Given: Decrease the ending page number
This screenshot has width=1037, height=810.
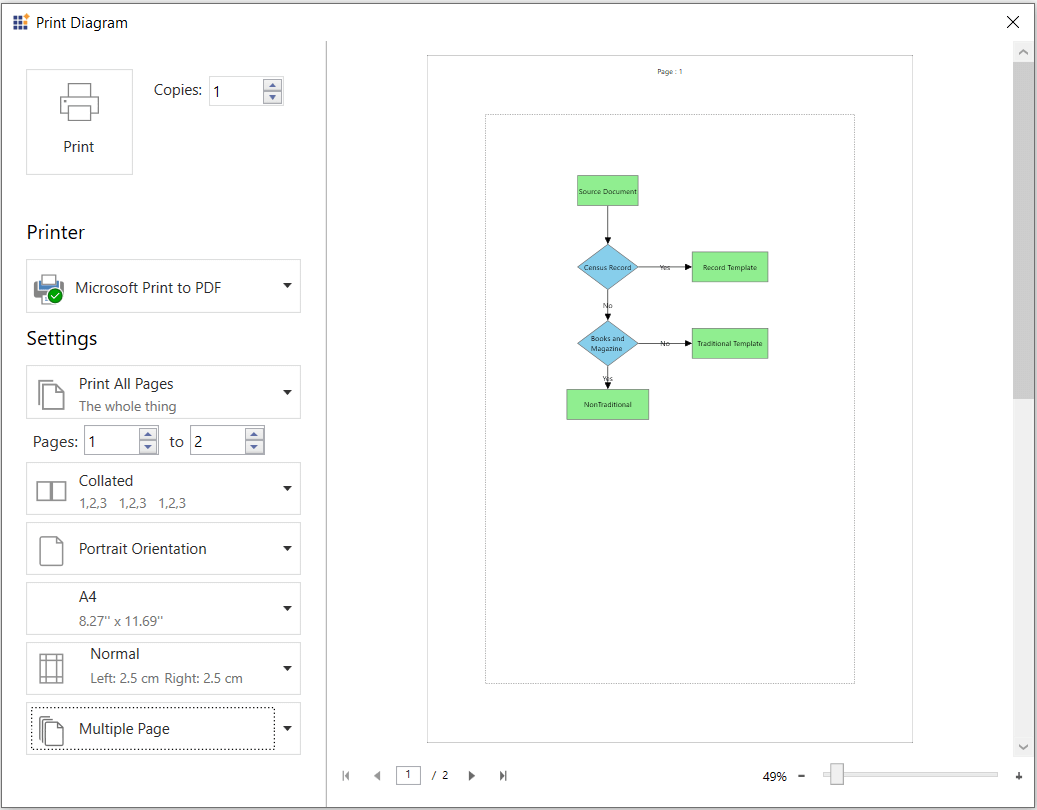Looking at the screenshot, I should 254,447.
